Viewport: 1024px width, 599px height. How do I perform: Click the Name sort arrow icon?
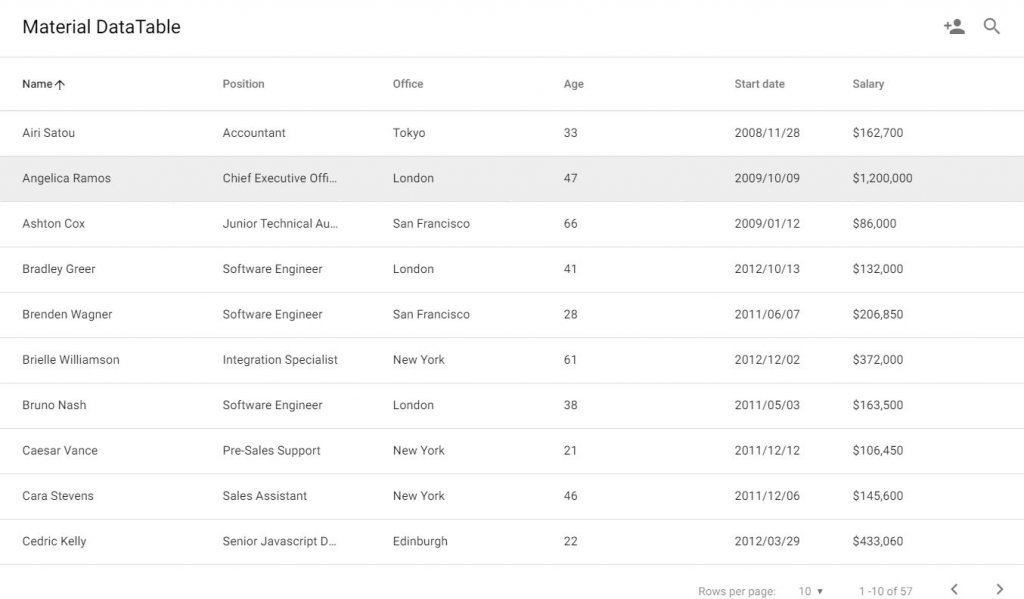60,84
